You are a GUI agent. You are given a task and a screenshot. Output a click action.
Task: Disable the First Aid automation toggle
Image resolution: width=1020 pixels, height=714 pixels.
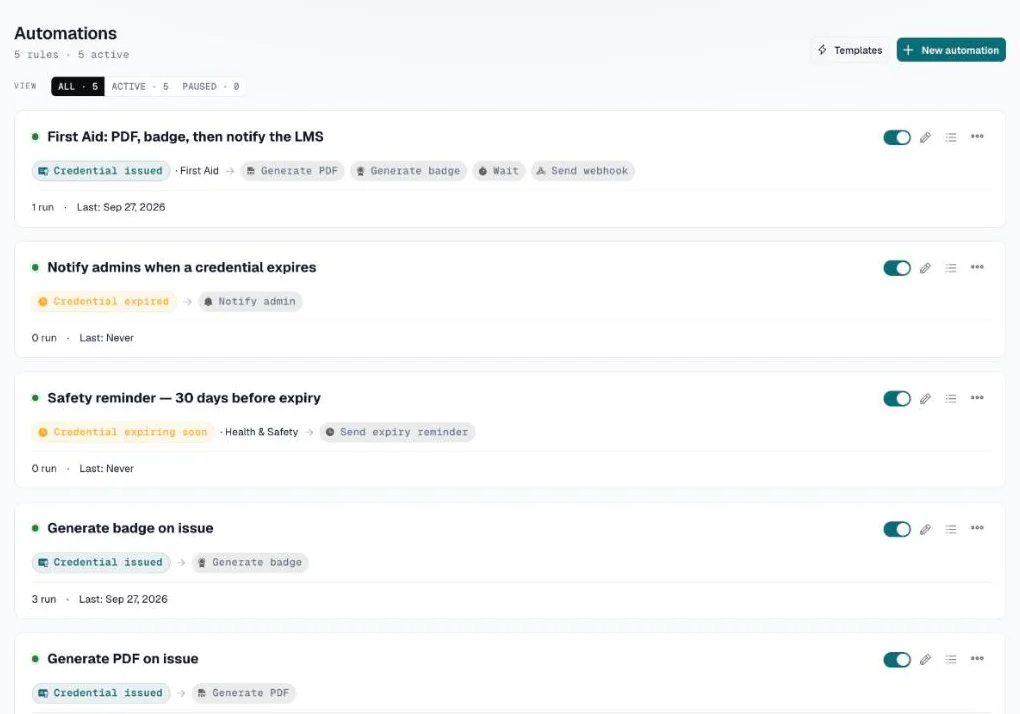click(x=896, y=137)
